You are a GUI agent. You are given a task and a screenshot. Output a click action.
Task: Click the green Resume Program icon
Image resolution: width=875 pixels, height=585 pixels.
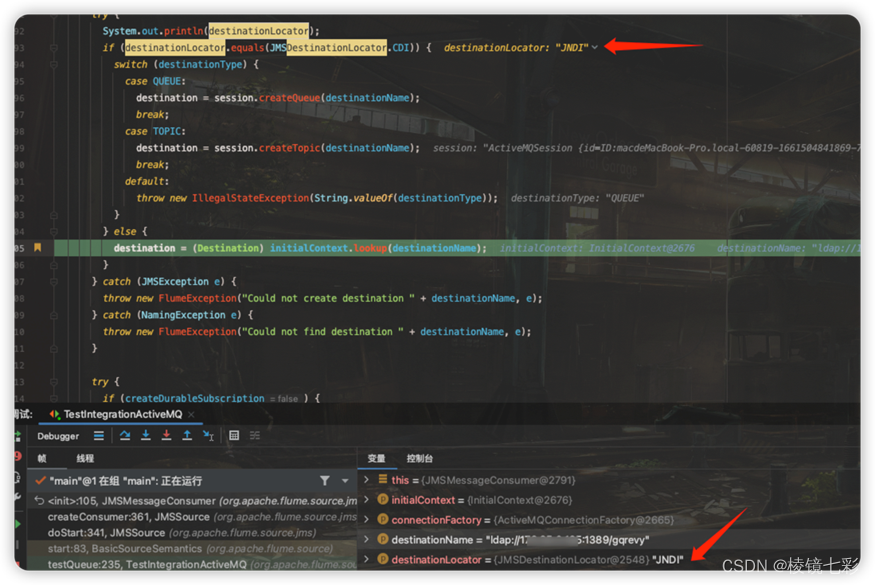[18, 524]
